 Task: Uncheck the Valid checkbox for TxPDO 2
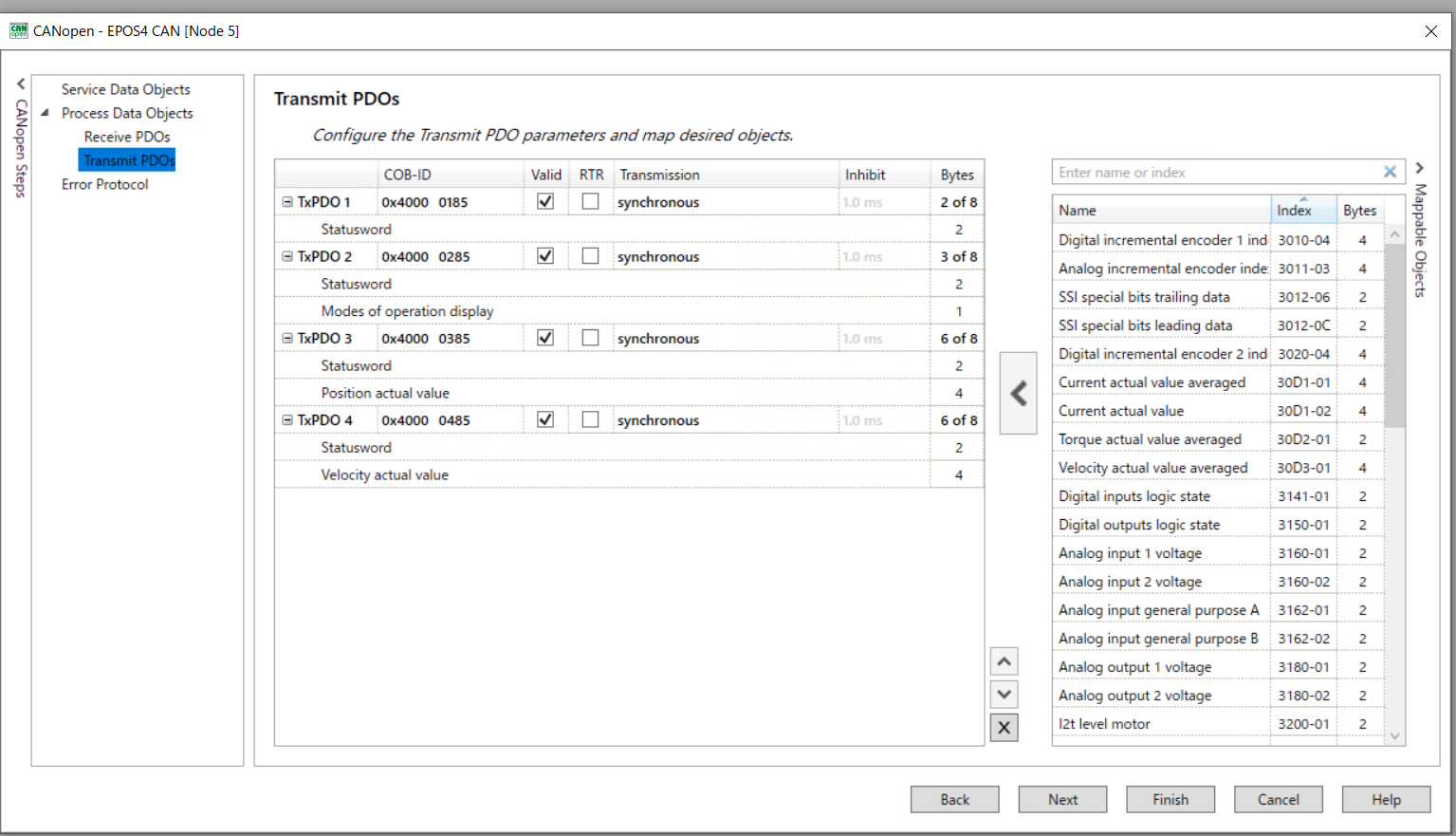click(545, 256)
